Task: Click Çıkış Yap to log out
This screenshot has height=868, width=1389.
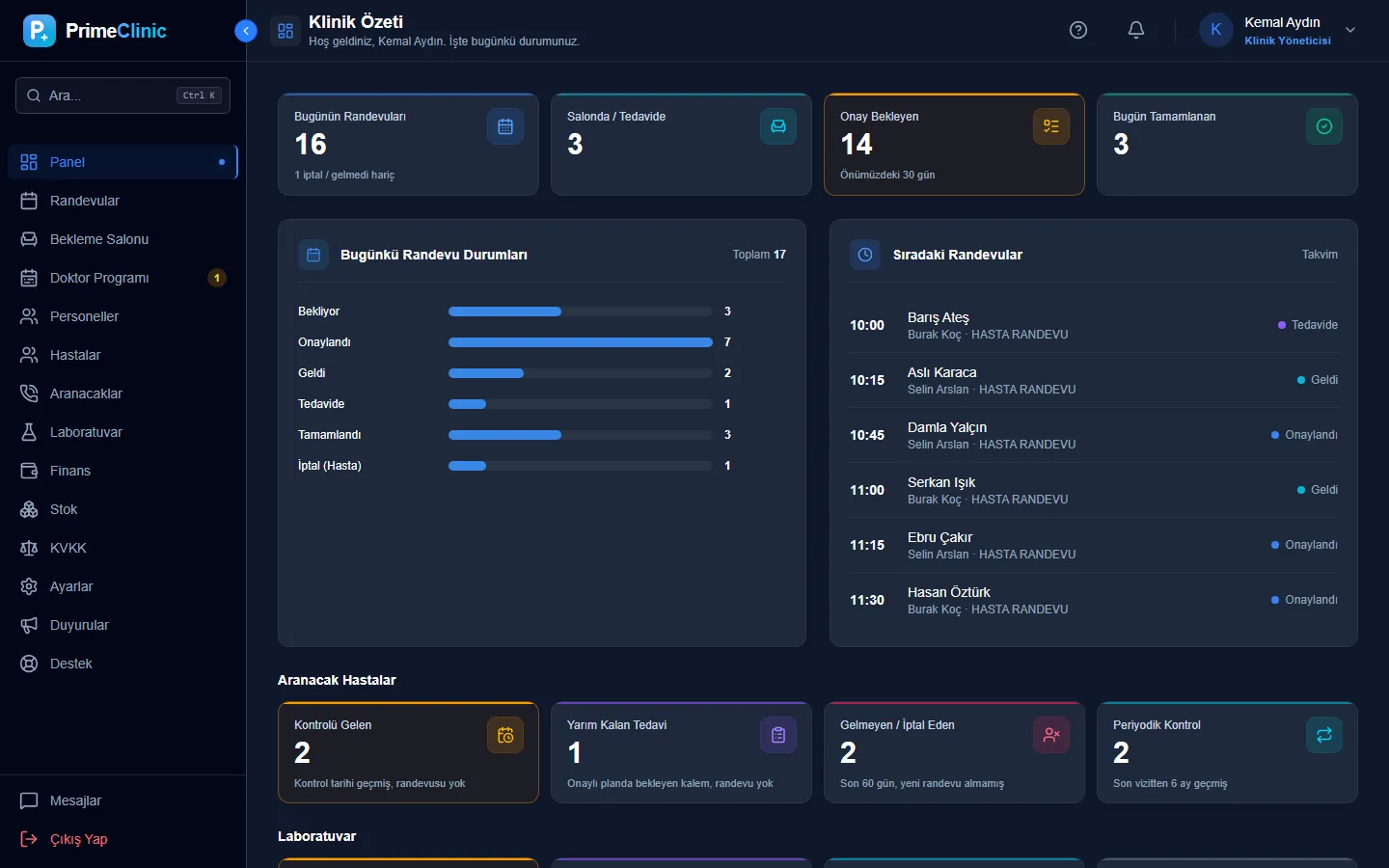Action: coord(123,839)
